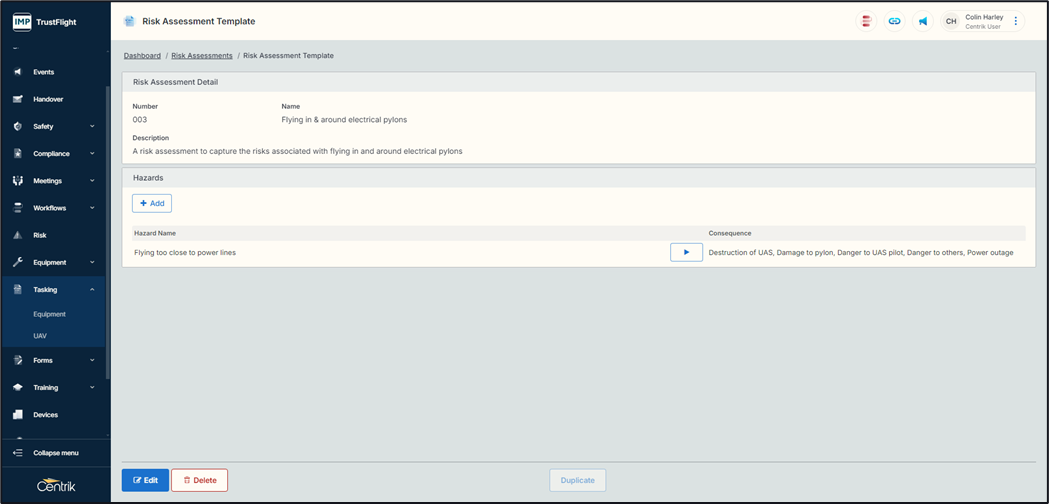This screenshot has height=504, width=1049.
Task: Click the Devices icon in sidebar
Action: pos(17,414)
